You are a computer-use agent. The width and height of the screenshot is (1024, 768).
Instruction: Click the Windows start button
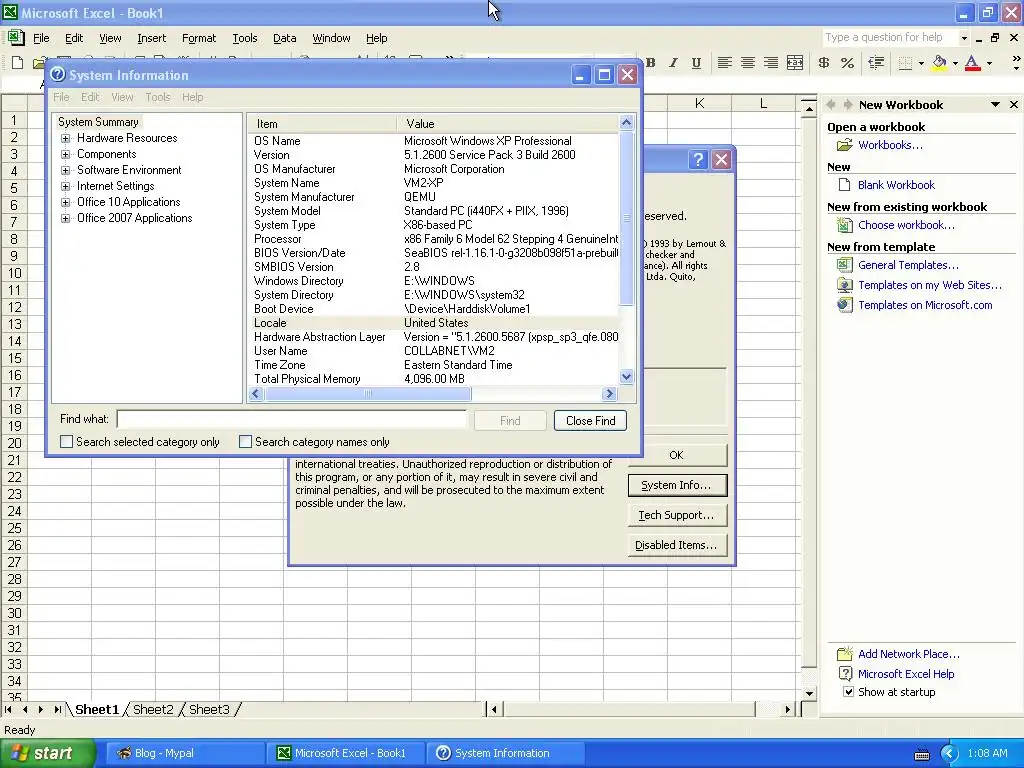tap(48, 753)
